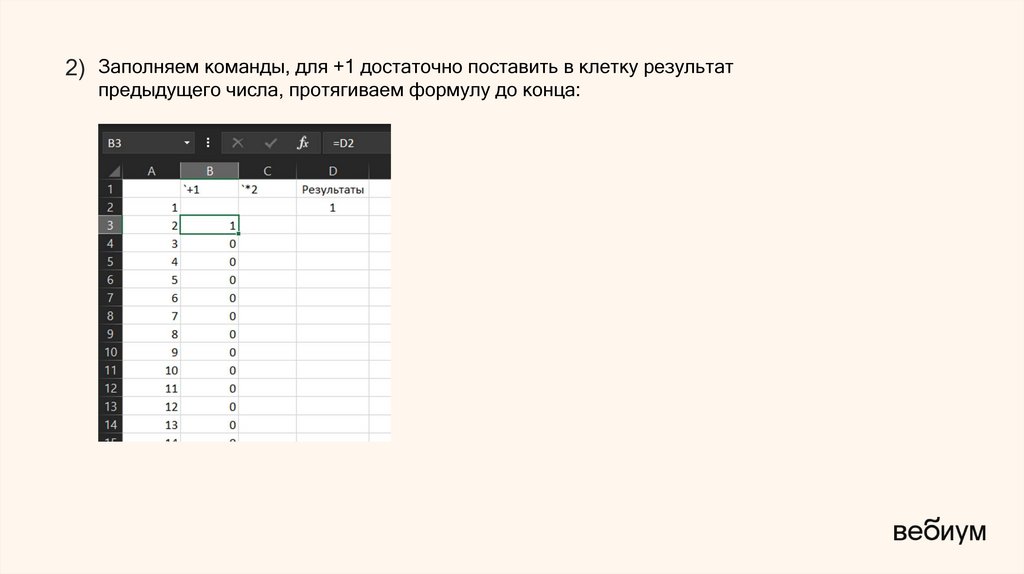Click cell C1 containing `*2
Image resolution: width=1024 pixels, height=574 pixels.
(268, 189)
